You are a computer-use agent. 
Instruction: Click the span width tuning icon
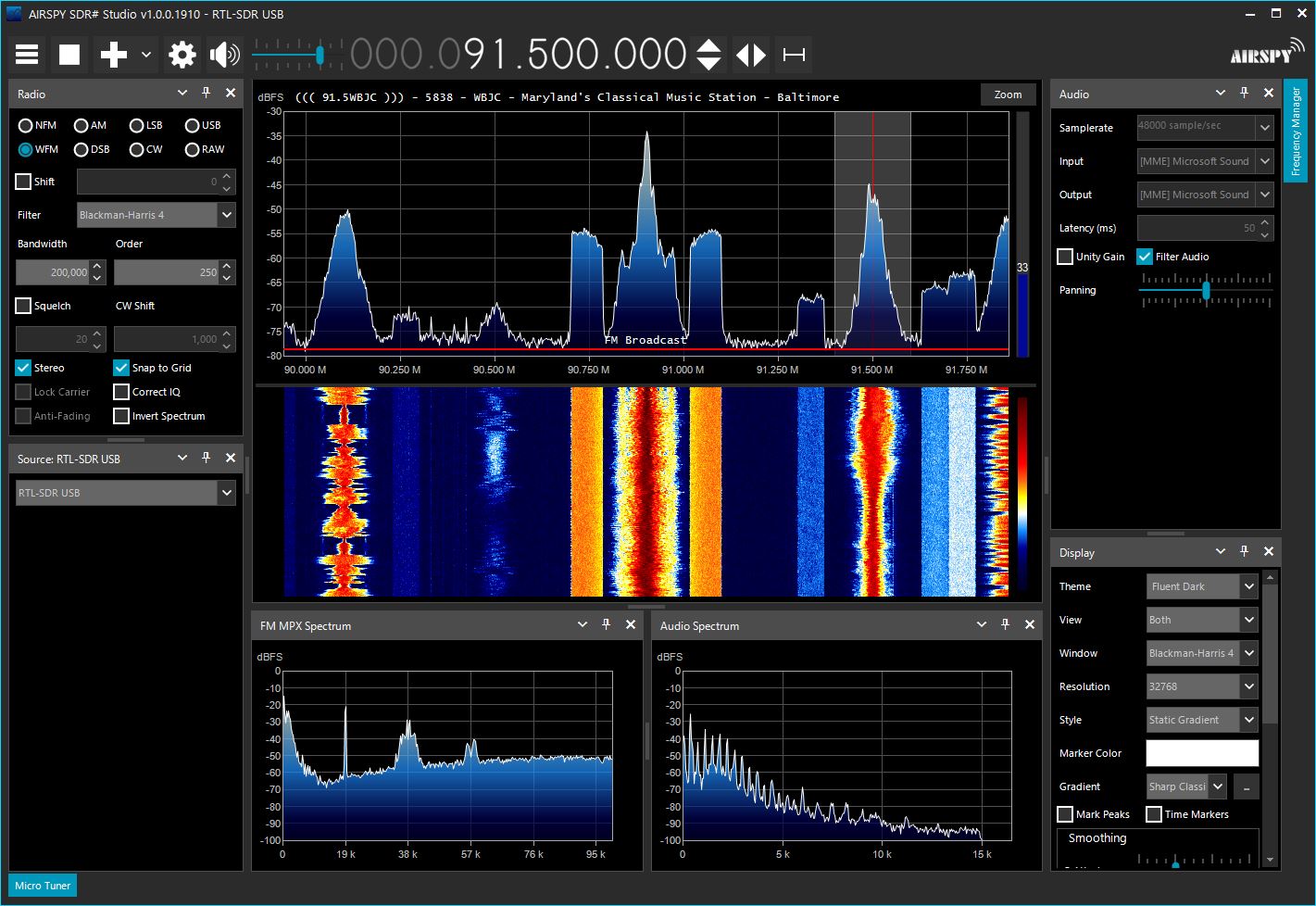point(794,55)
